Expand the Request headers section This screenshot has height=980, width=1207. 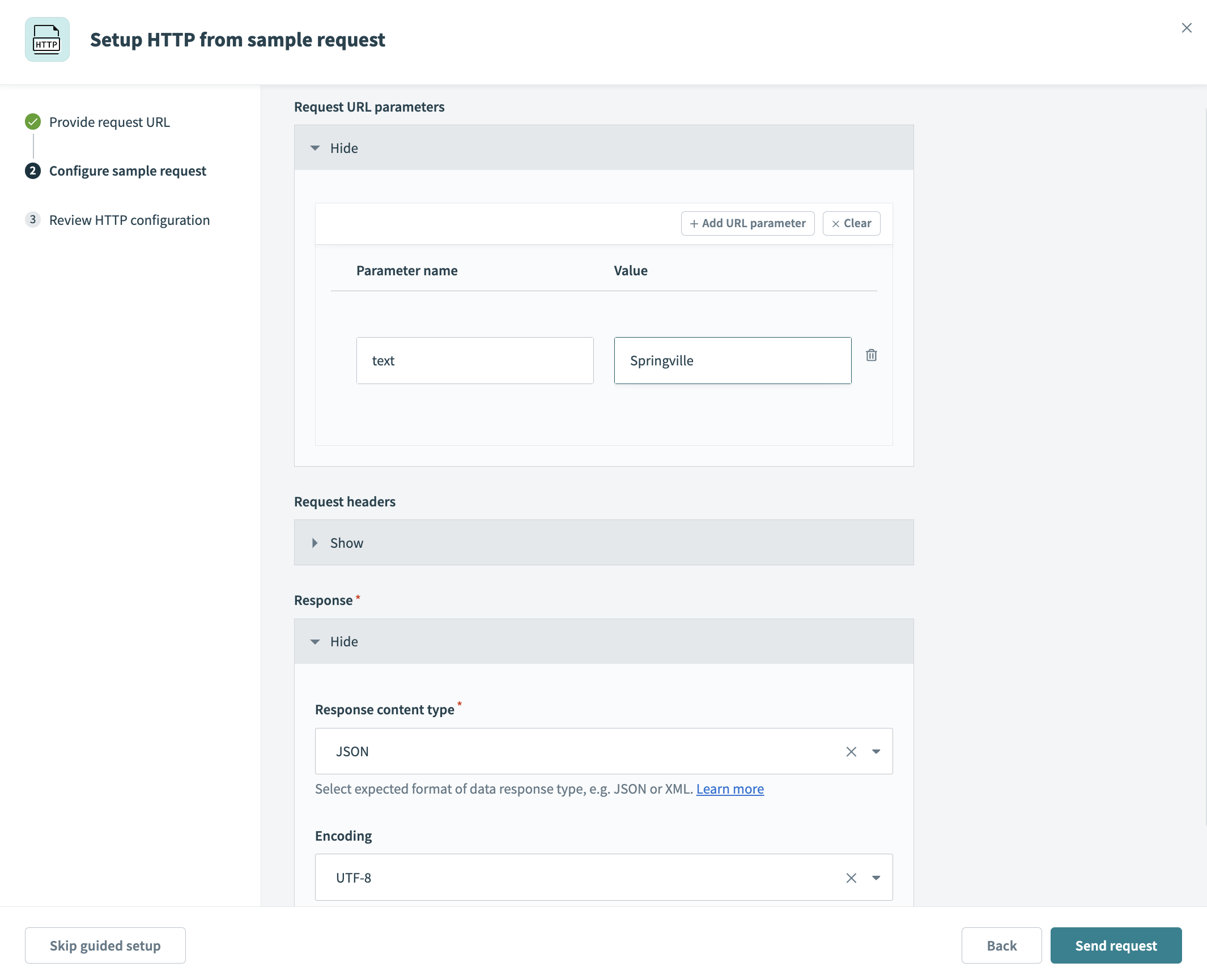(x=338, y=543)
